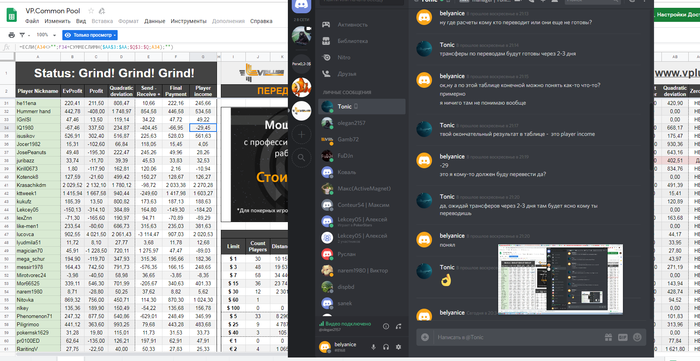Click the Discord search box
This screenshot has width=700, height=361.
click(592, 1)
